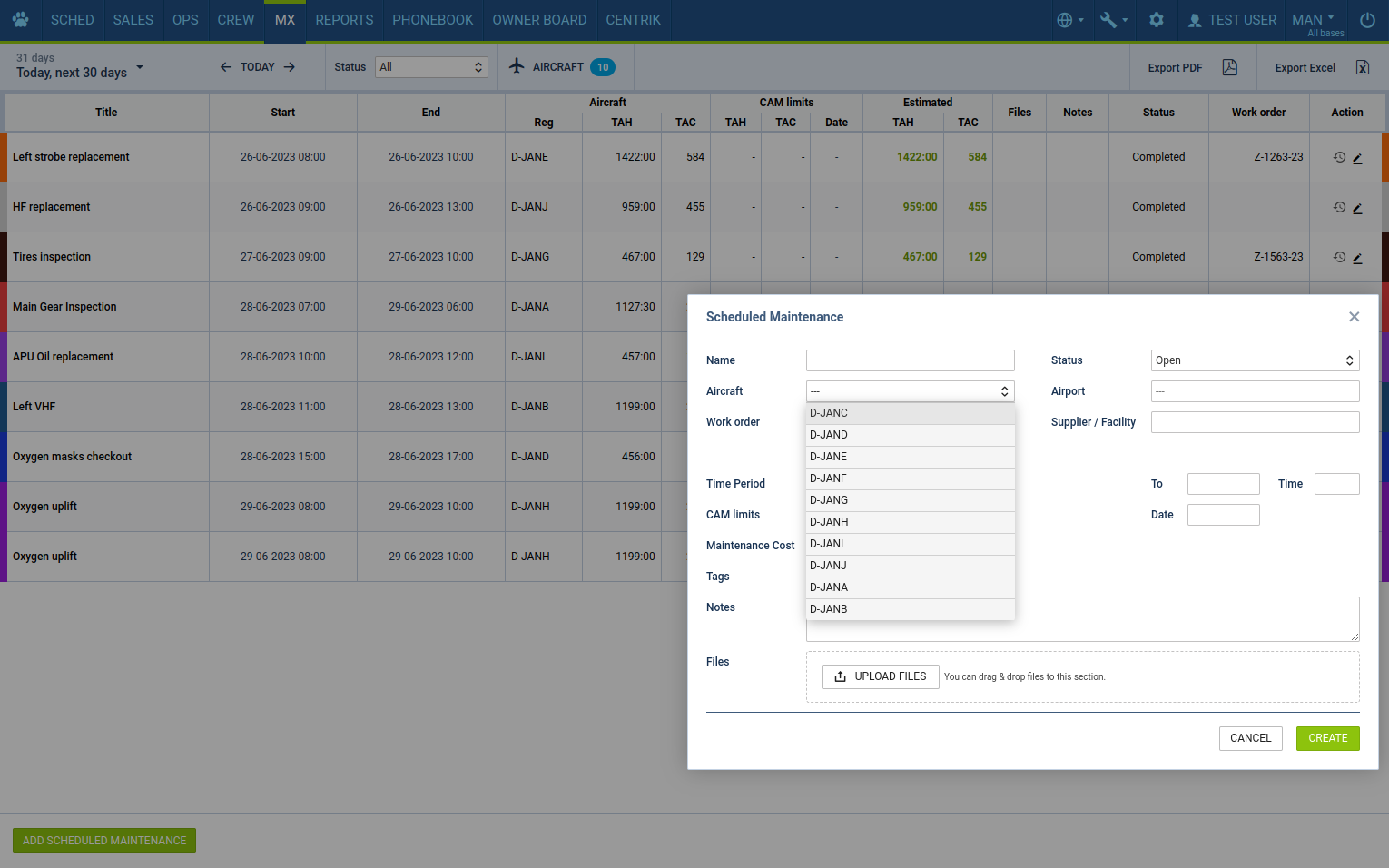Open the CREW menu tab
Viewport: 1389px width, 868px height.
(x=235, y=20)
